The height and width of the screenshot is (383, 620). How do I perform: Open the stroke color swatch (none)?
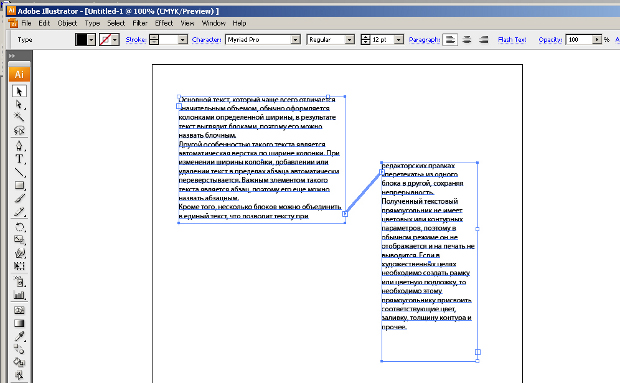pyautogui.click(x=105, y=40)
